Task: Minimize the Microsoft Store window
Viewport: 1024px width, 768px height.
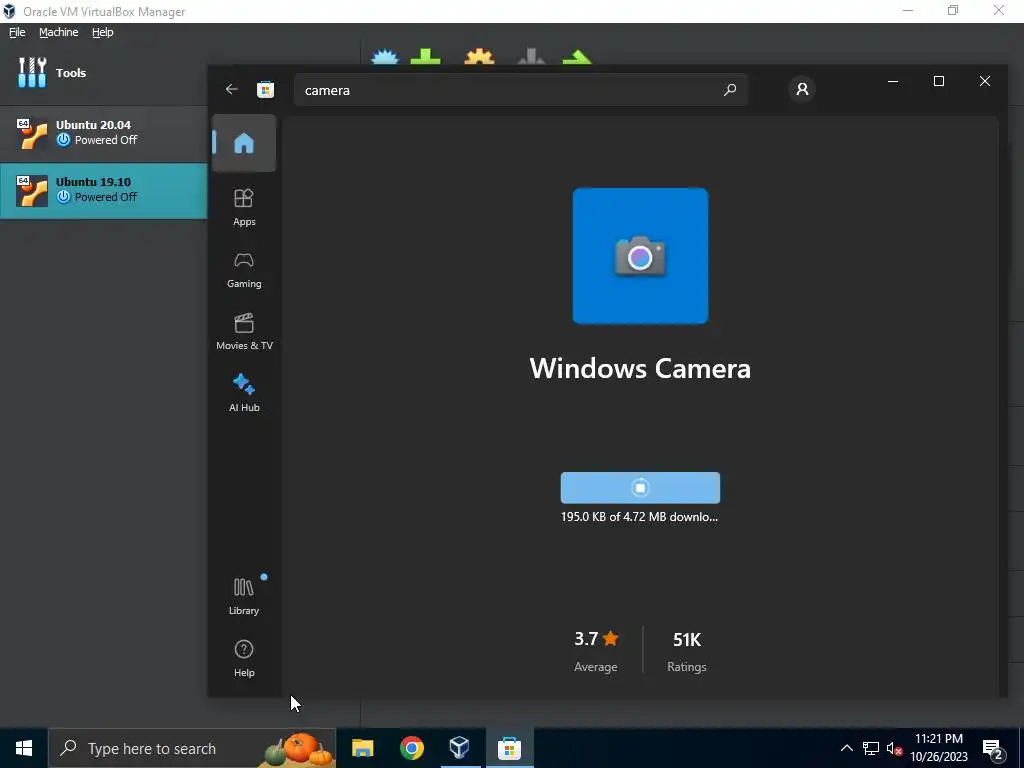Action: click(x=893, y=81)
